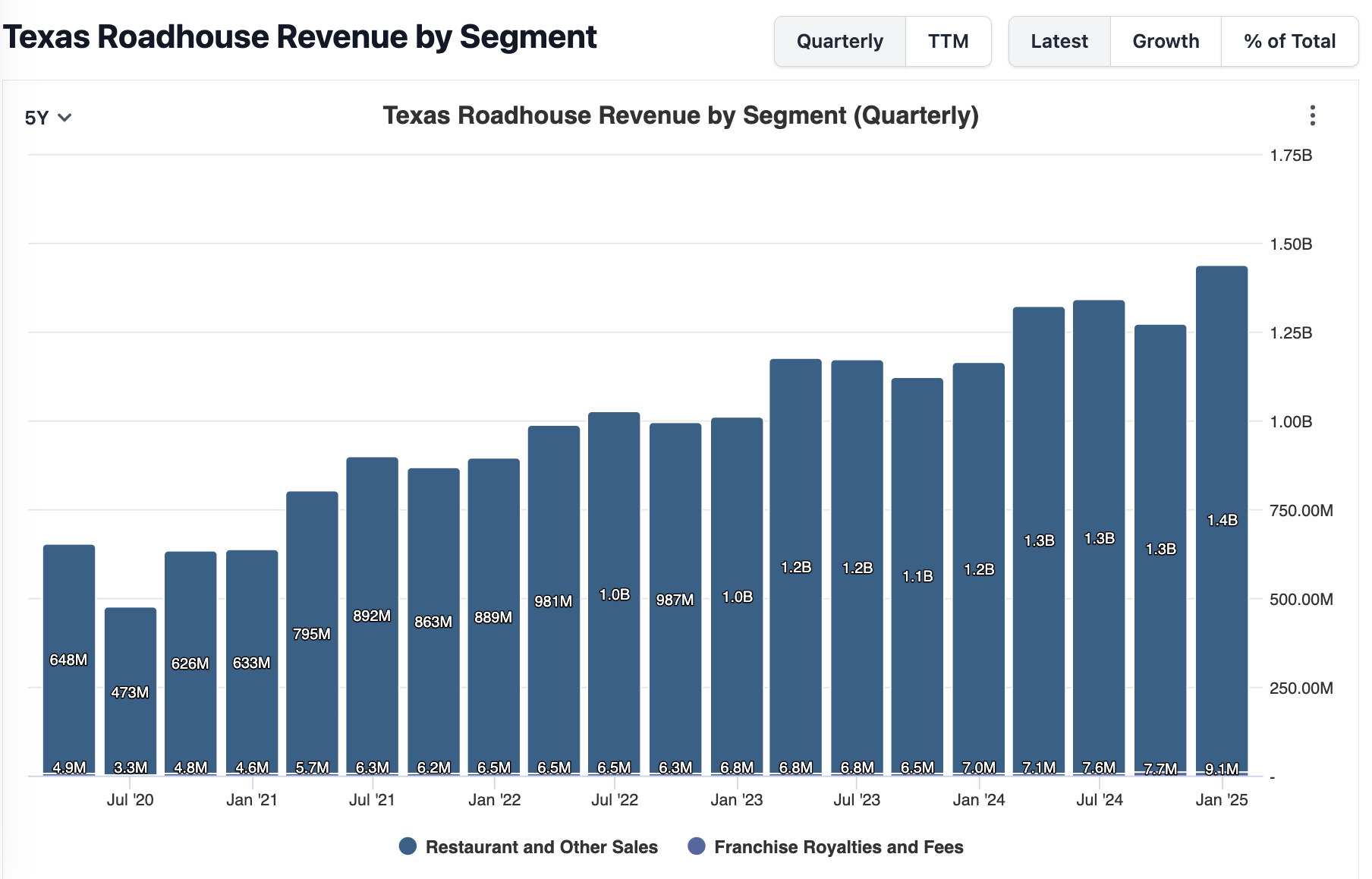Click the 1.75B y-axis label
Image resolution: width=1372 pixels, height=879 pixels.
(1292, 155)
